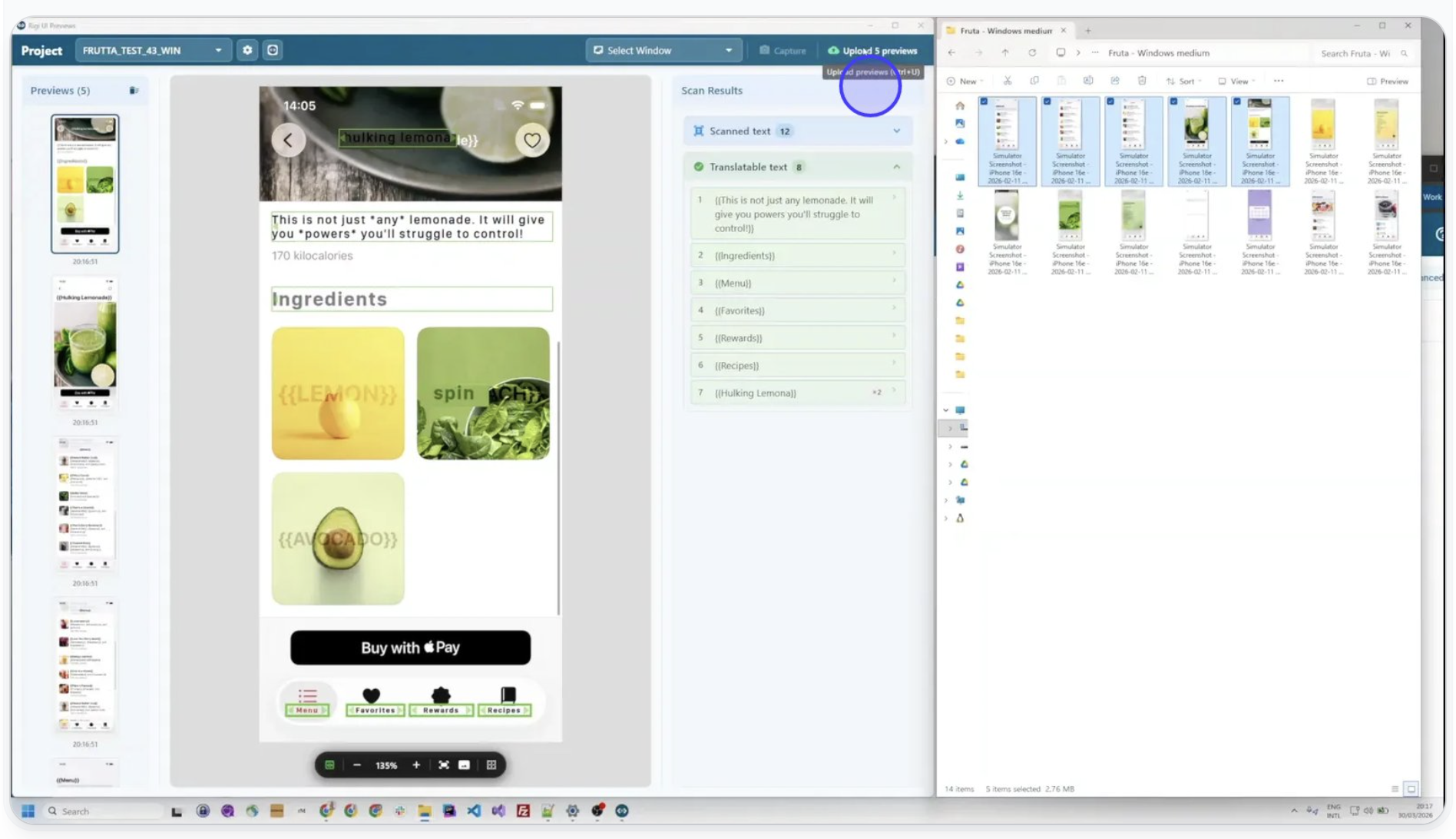
Task: Click Buy with Apple Pay button
Action: click(x=410, y=648)
